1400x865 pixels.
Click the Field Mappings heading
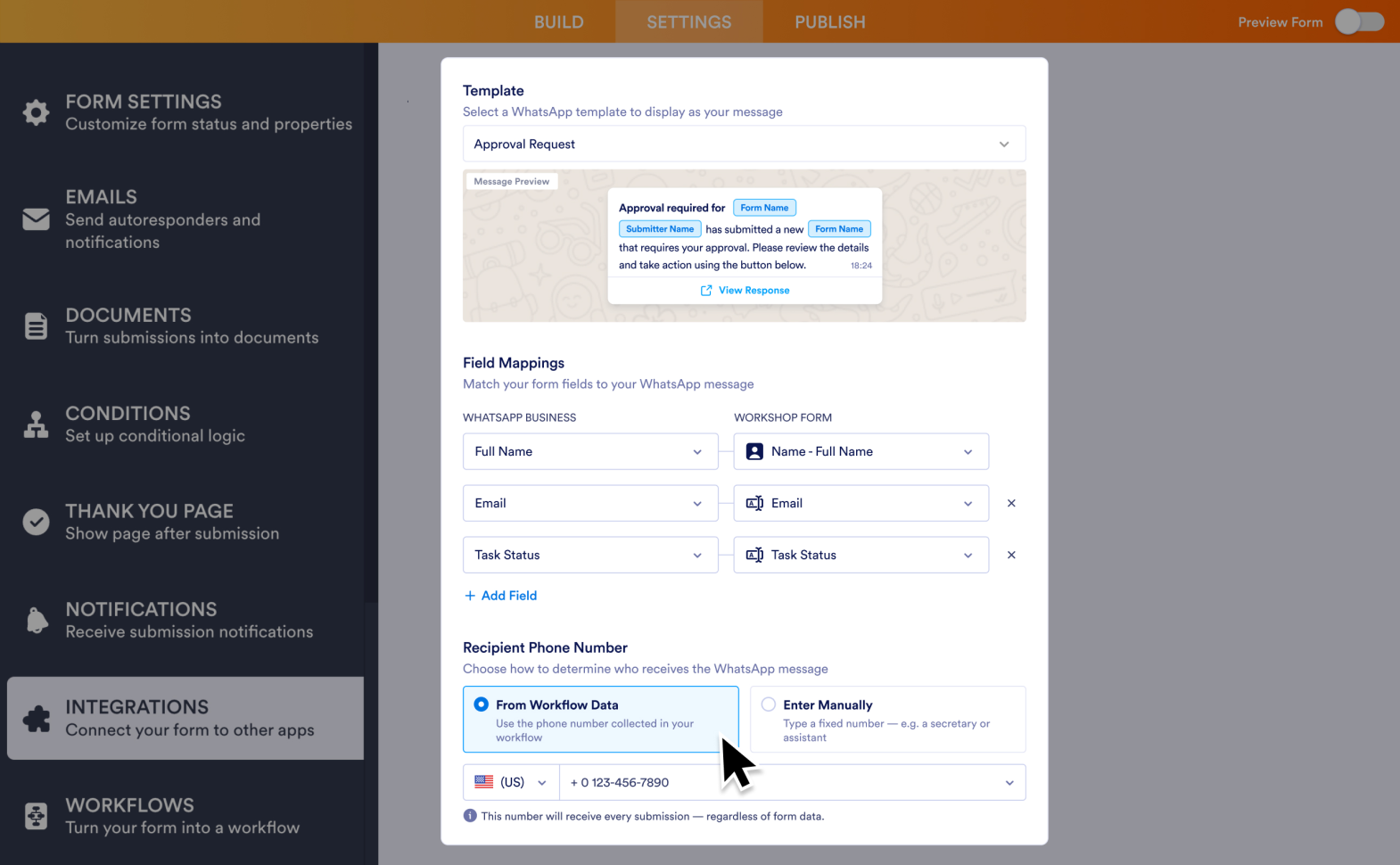pyautogui.click(x=514, y=363)
